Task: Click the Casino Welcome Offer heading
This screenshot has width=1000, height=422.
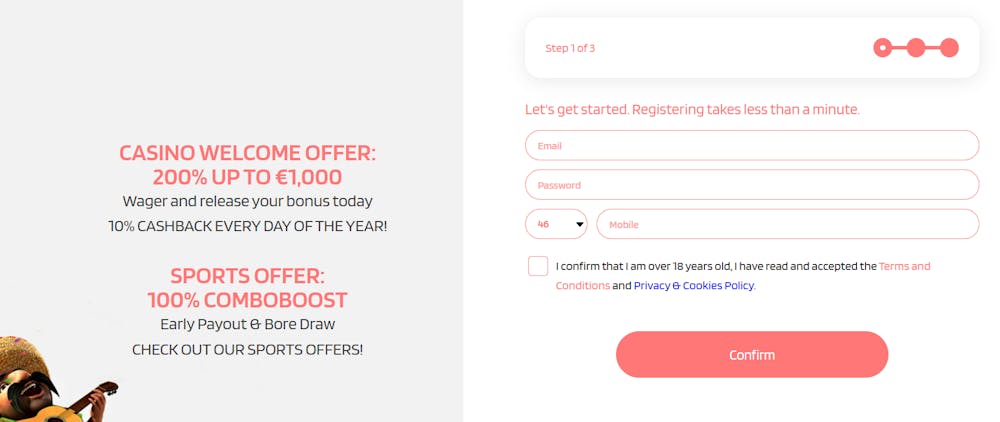Action: pyautogui.click(x=247, y=164)
